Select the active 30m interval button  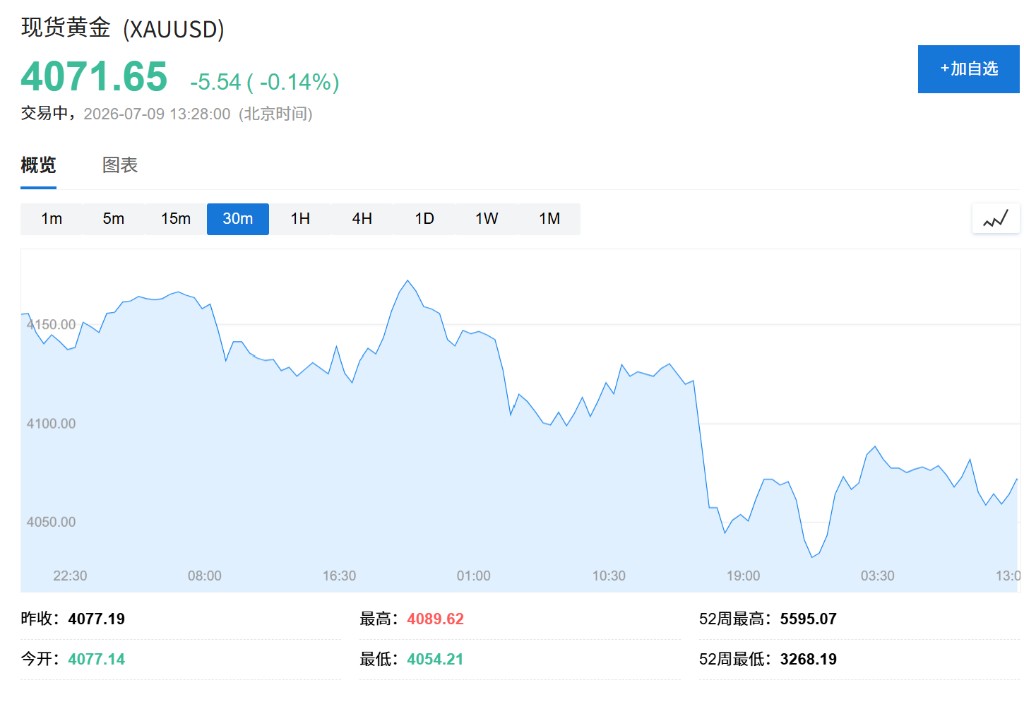click(x=238, y=219)
